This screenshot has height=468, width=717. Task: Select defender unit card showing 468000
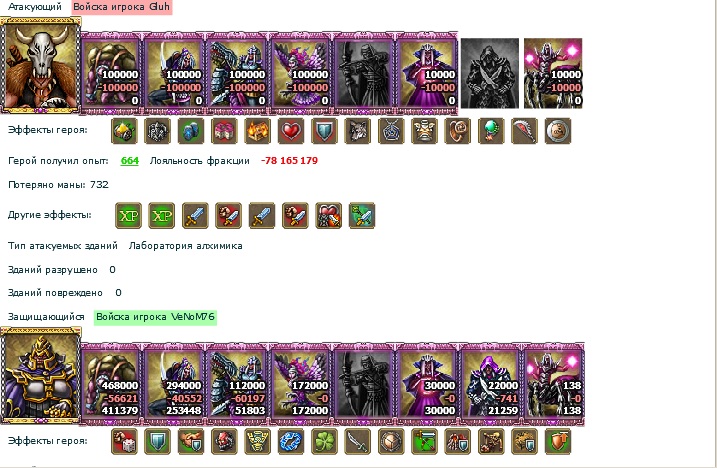tap(112, 382)
